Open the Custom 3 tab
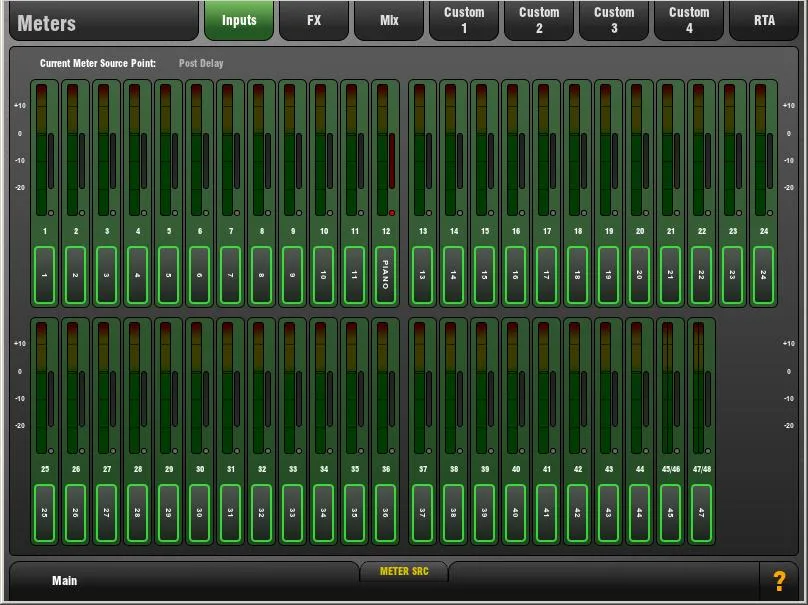The height and width of the screenshot is (605, 808). 614,20
